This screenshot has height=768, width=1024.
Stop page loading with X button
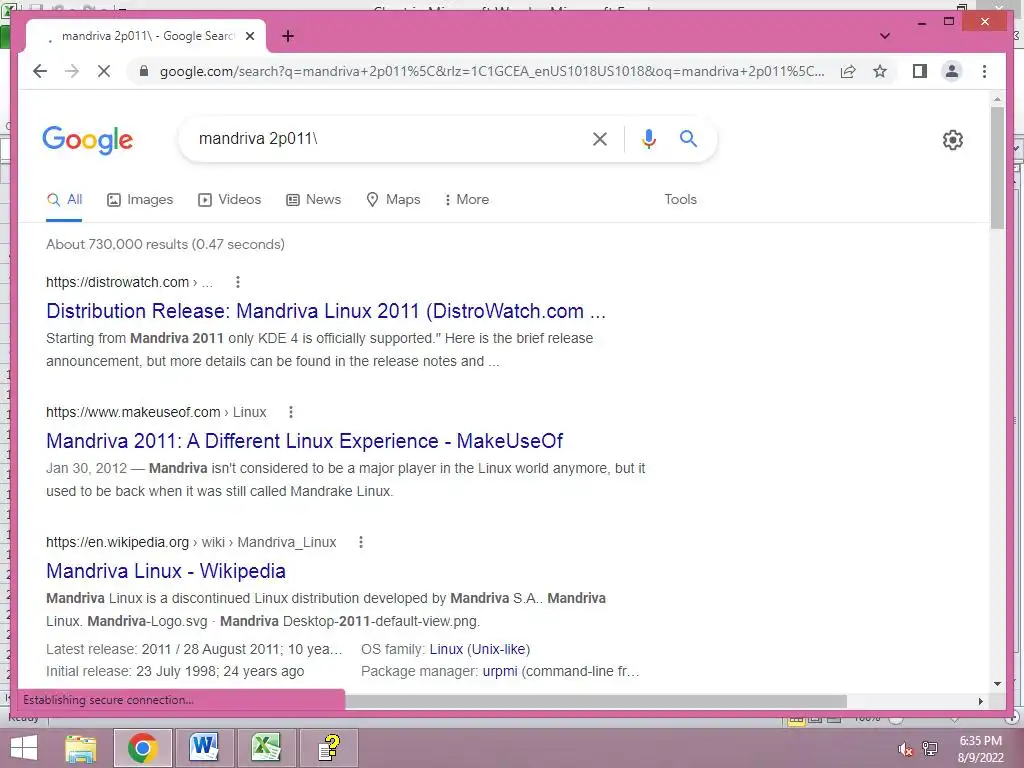click(x=104, y=71)
